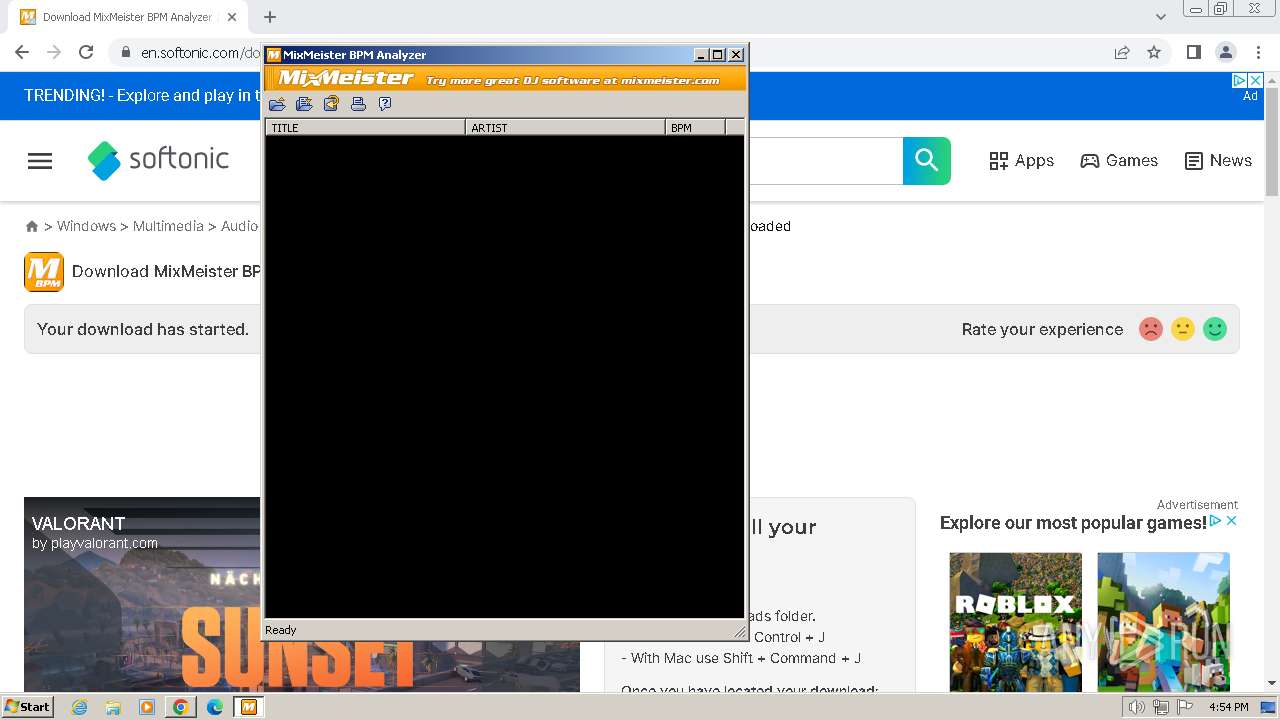Click the Chrome forward arrow

coord(54,52)
